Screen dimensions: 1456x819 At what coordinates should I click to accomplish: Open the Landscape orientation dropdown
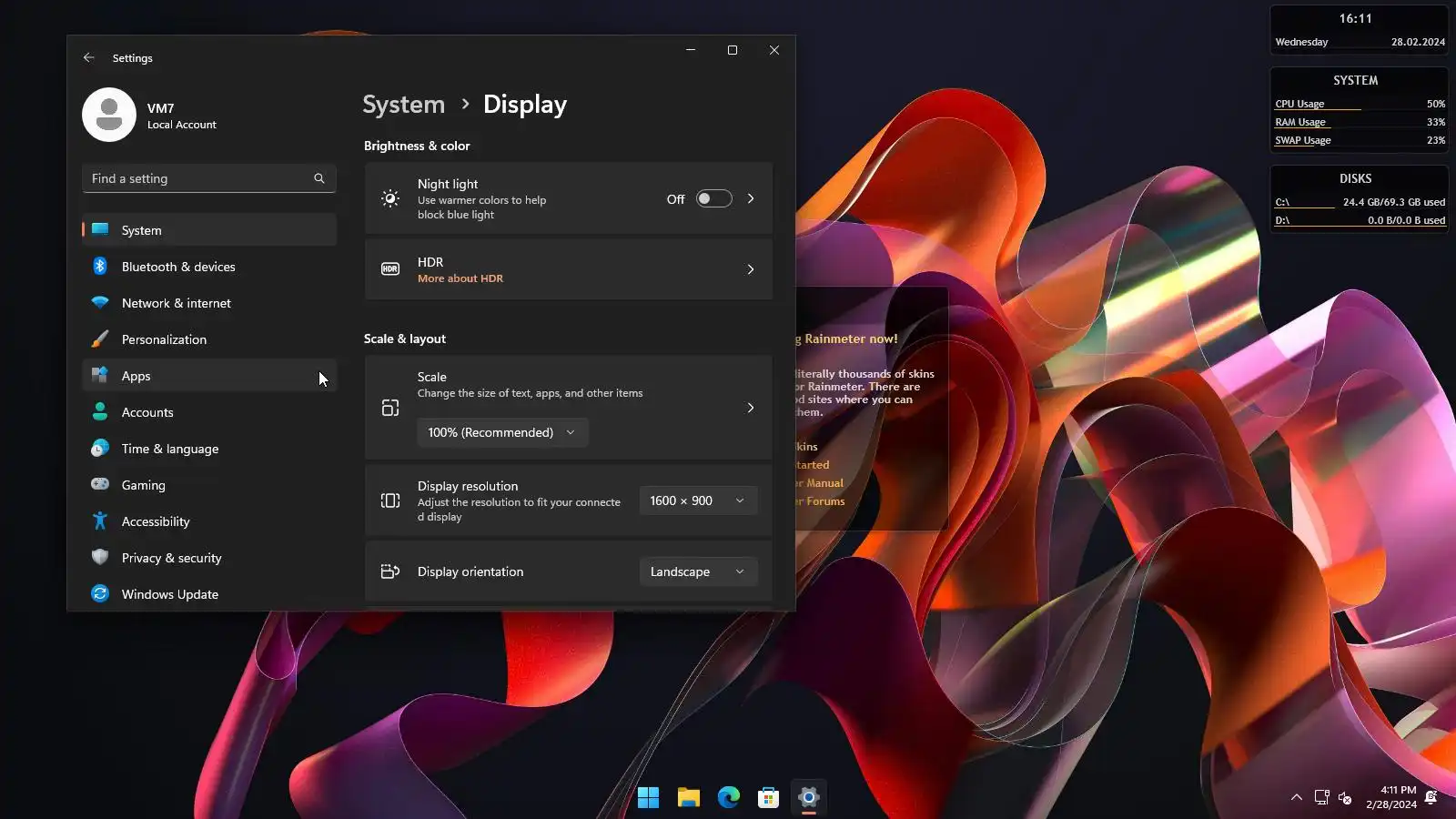(698, 571)
